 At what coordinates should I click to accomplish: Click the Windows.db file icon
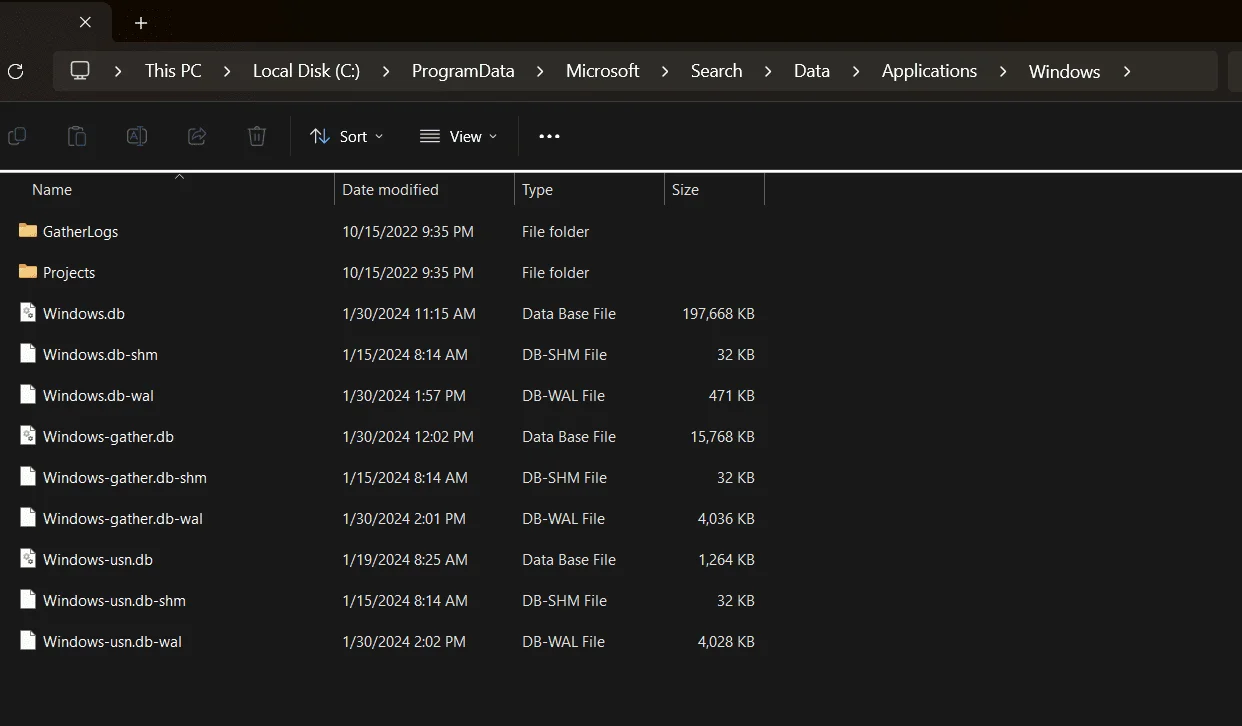coord(28,312)
